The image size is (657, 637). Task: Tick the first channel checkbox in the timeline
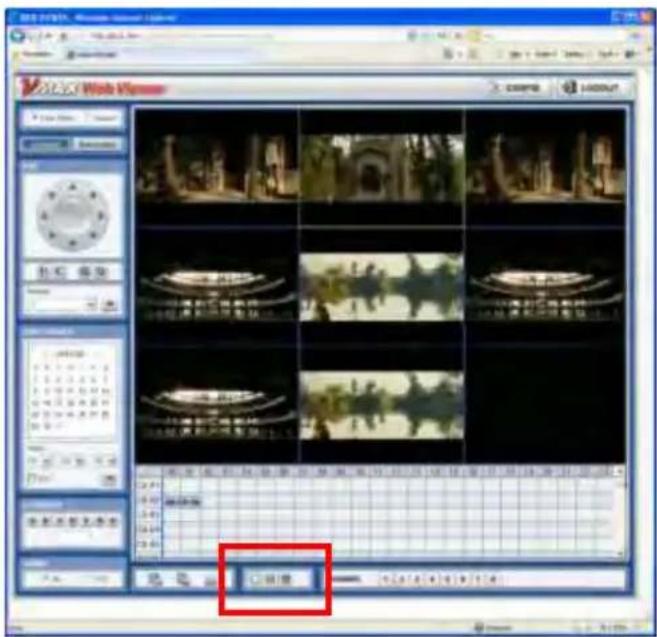tap(143, 485)
